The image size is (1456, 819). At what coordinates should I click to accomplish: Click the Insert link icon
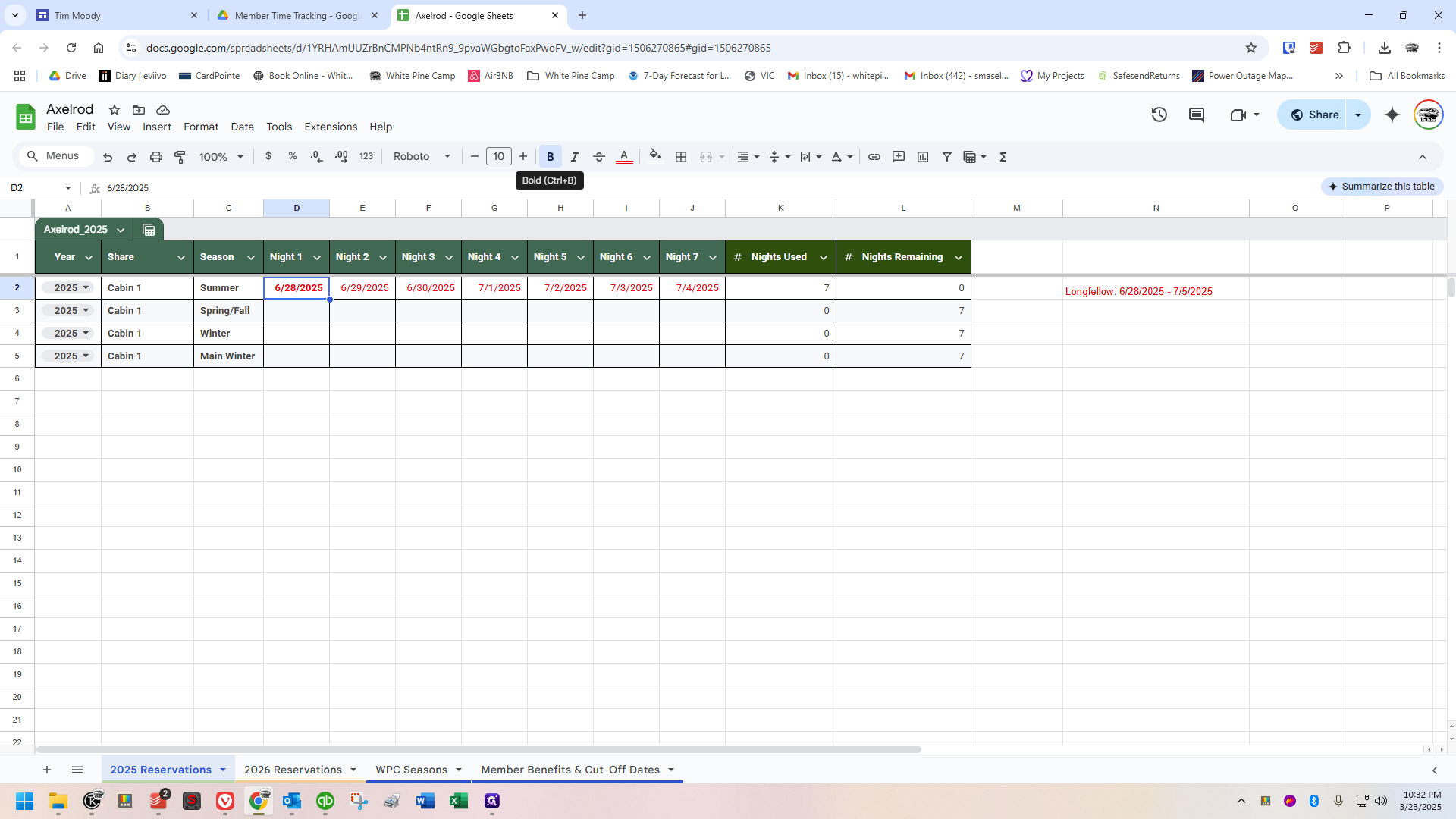pyautogui.click(x=874, y=157)
